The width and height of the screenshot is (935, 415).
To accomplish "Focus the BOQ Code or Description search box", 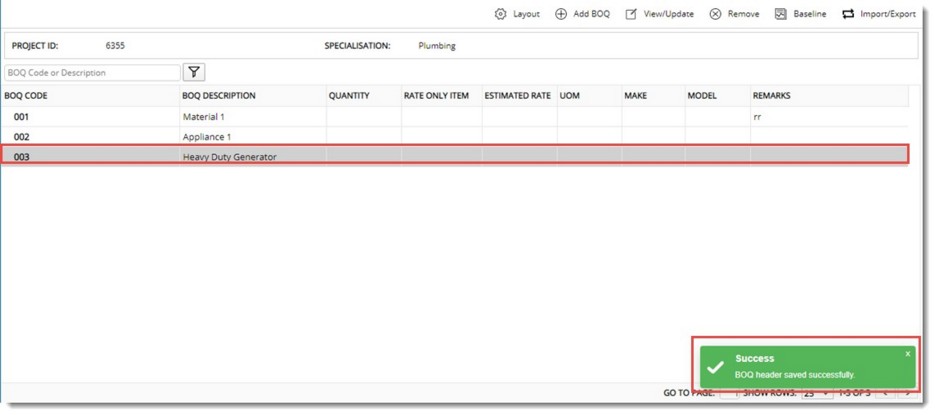I will click(x=92, y=73).
